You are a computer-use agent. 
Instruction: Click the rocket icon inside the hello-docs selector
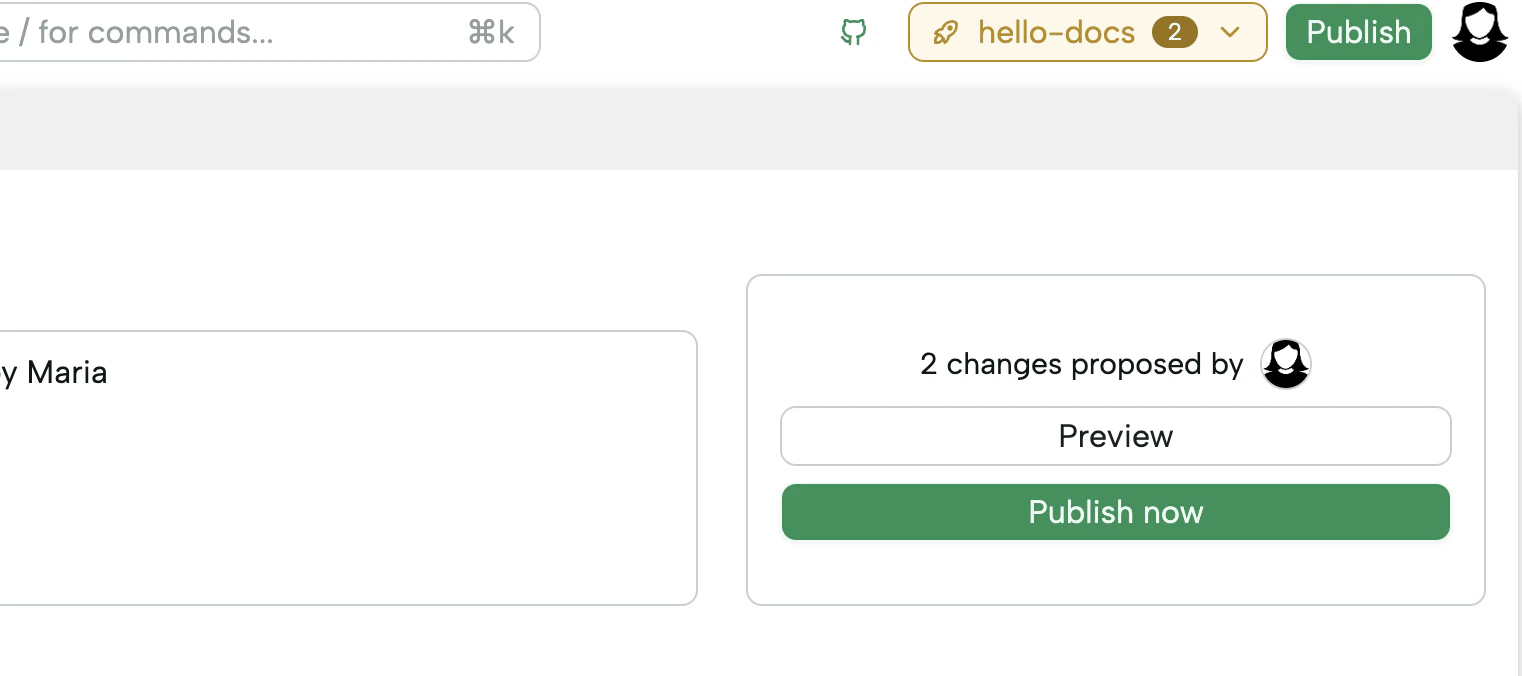click(944, 32)
